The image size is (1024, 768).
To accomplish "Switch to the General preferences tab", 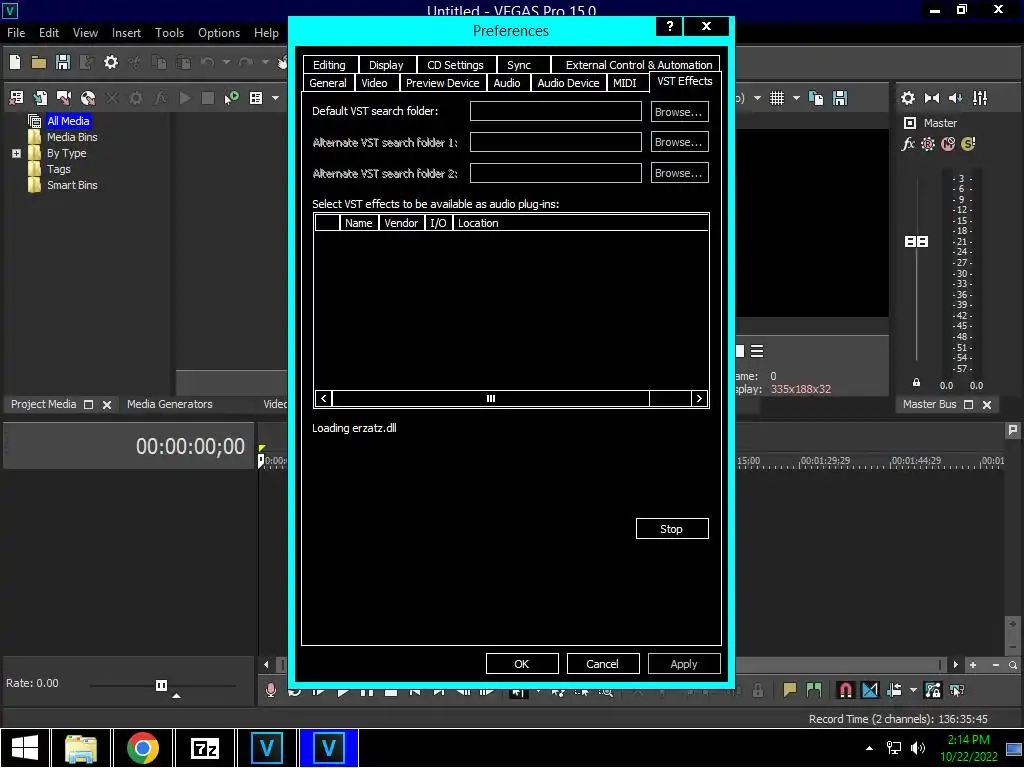I will click(328, 83).
